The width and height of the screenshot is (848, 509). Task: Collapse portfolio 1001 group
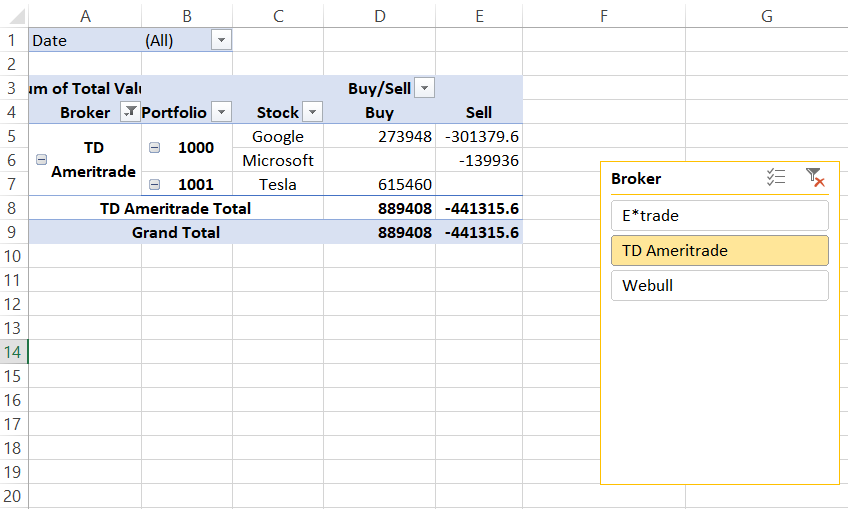(155, 184)
